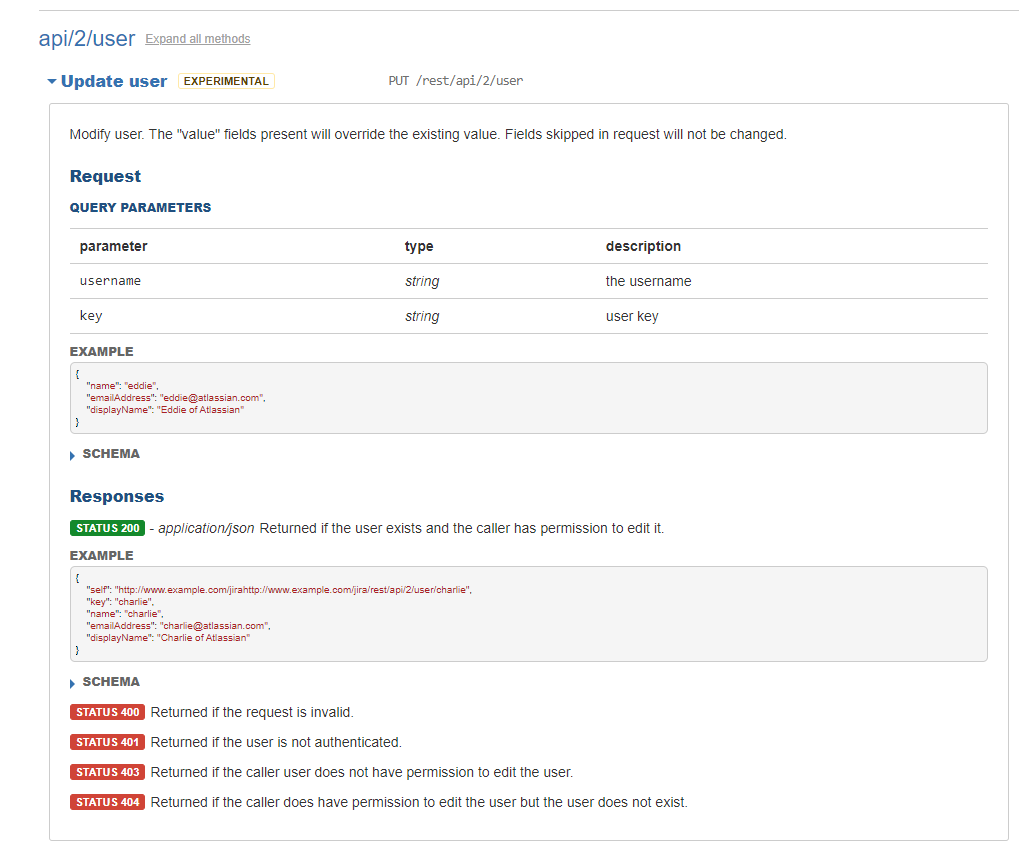
Task: Click the "name": "charlie" line
Action: tap(125, 614)
